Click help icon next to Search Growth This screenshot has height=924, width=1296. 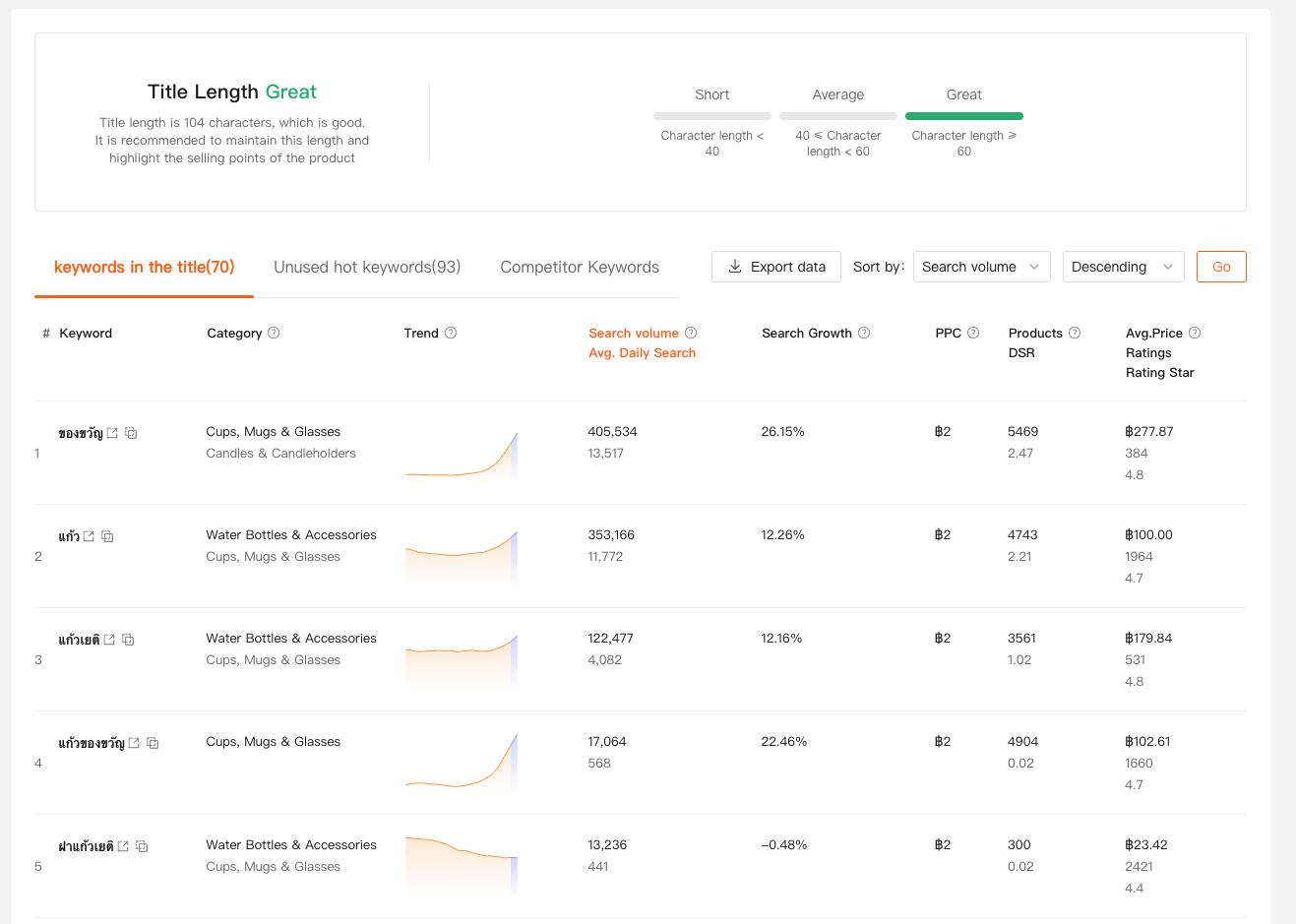click(864, 333)
